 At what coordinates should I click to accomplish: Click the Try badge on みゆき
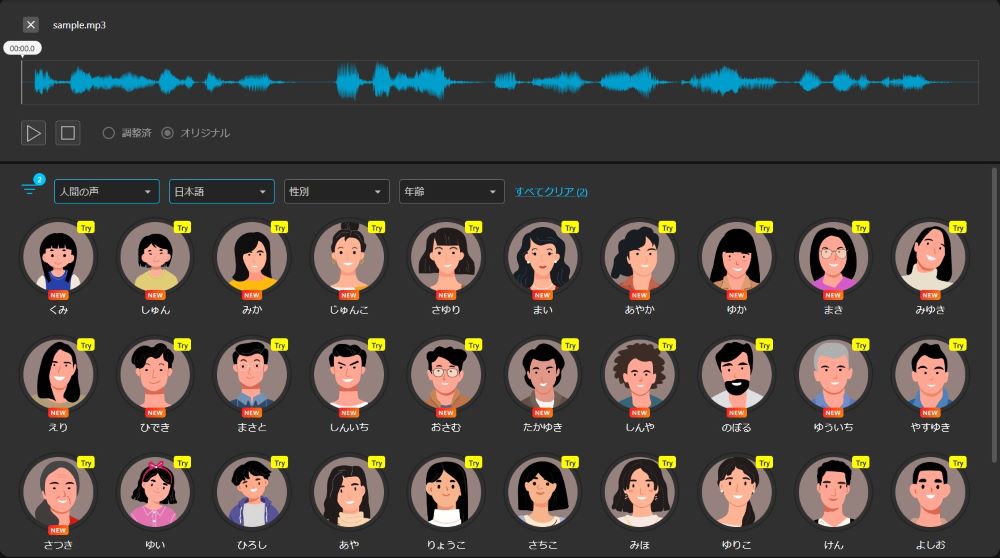click(959, 228)
